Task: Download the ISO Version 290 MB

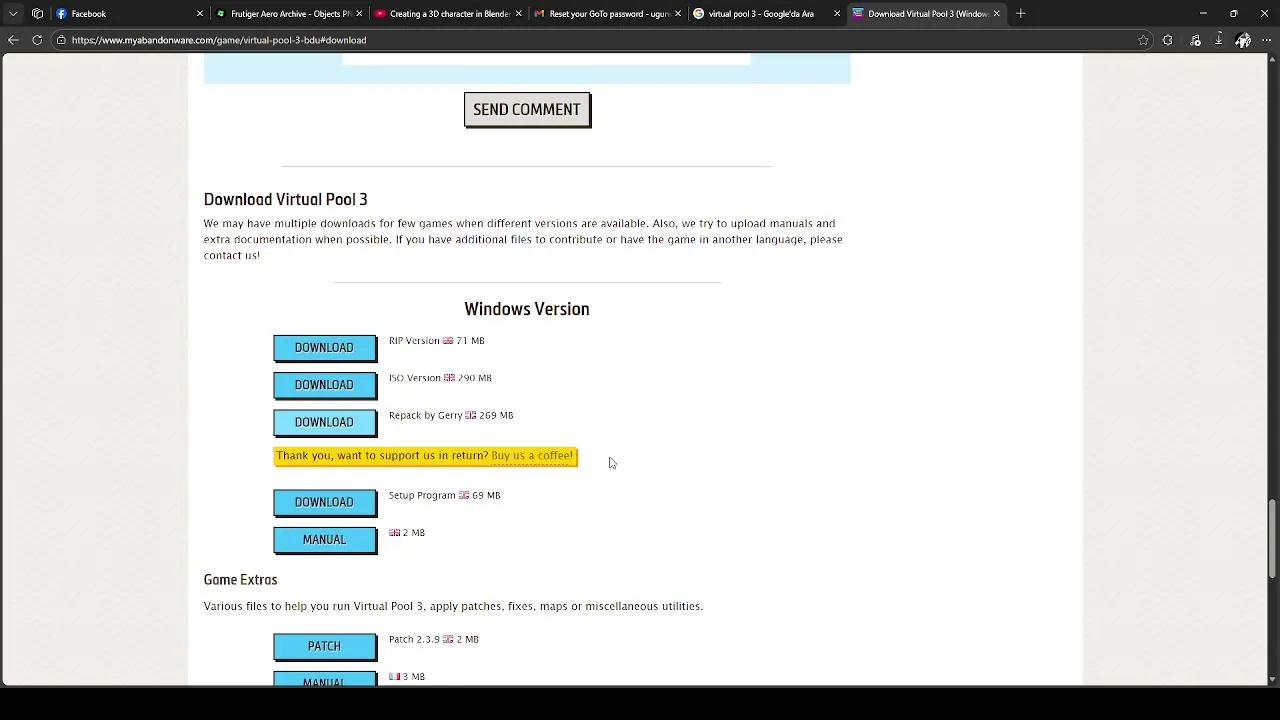Action: 325,385
